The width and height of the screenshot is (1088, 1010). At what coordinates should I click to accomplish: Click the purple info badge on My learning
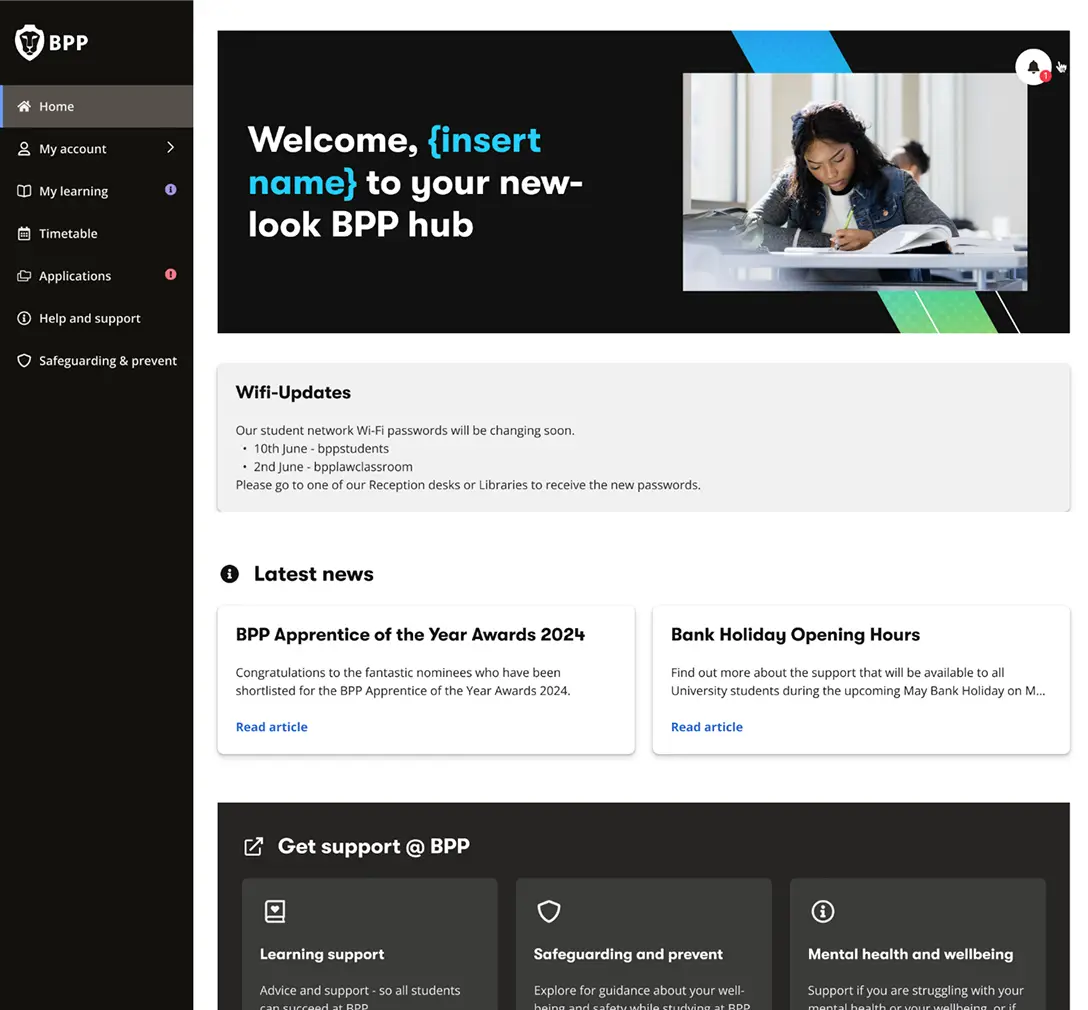point(171,189)
